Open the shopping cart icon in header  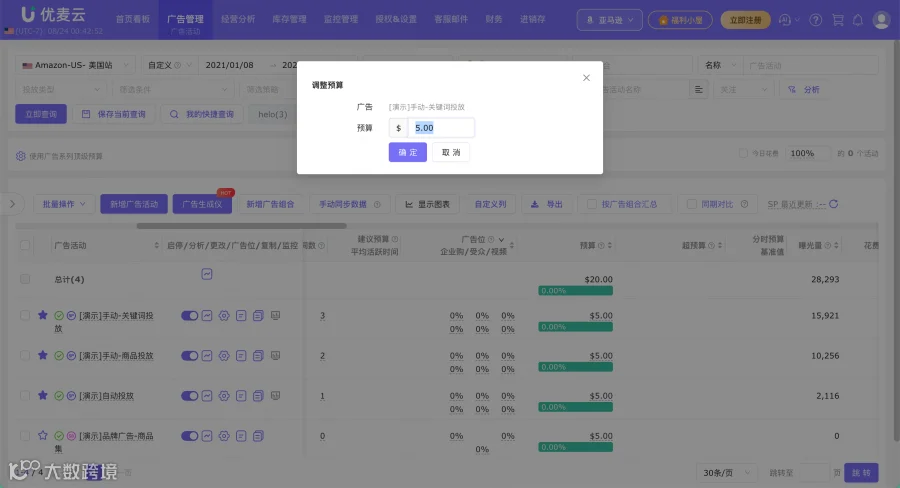click(x=838, y=20)
